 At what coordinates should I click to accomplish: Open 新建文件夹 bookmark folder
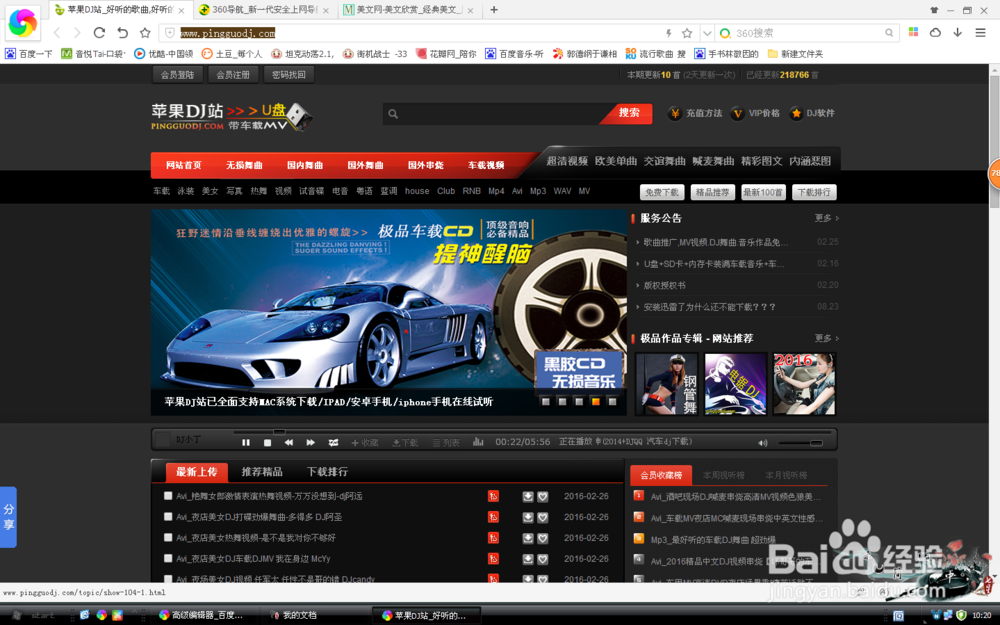click(795, 54)
